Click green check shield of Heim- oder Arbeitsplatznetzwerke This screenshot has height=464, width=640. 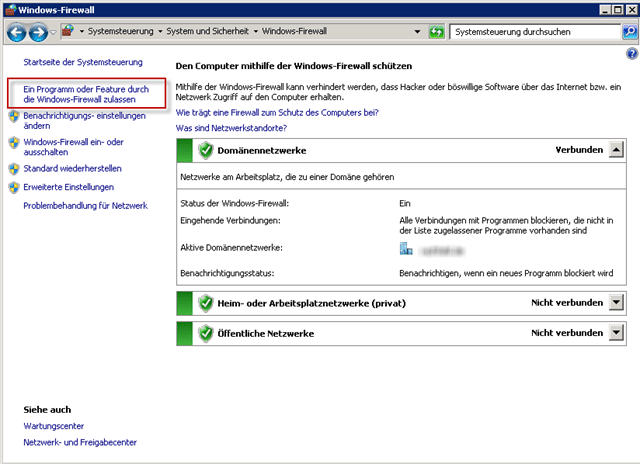coord(206,303)
